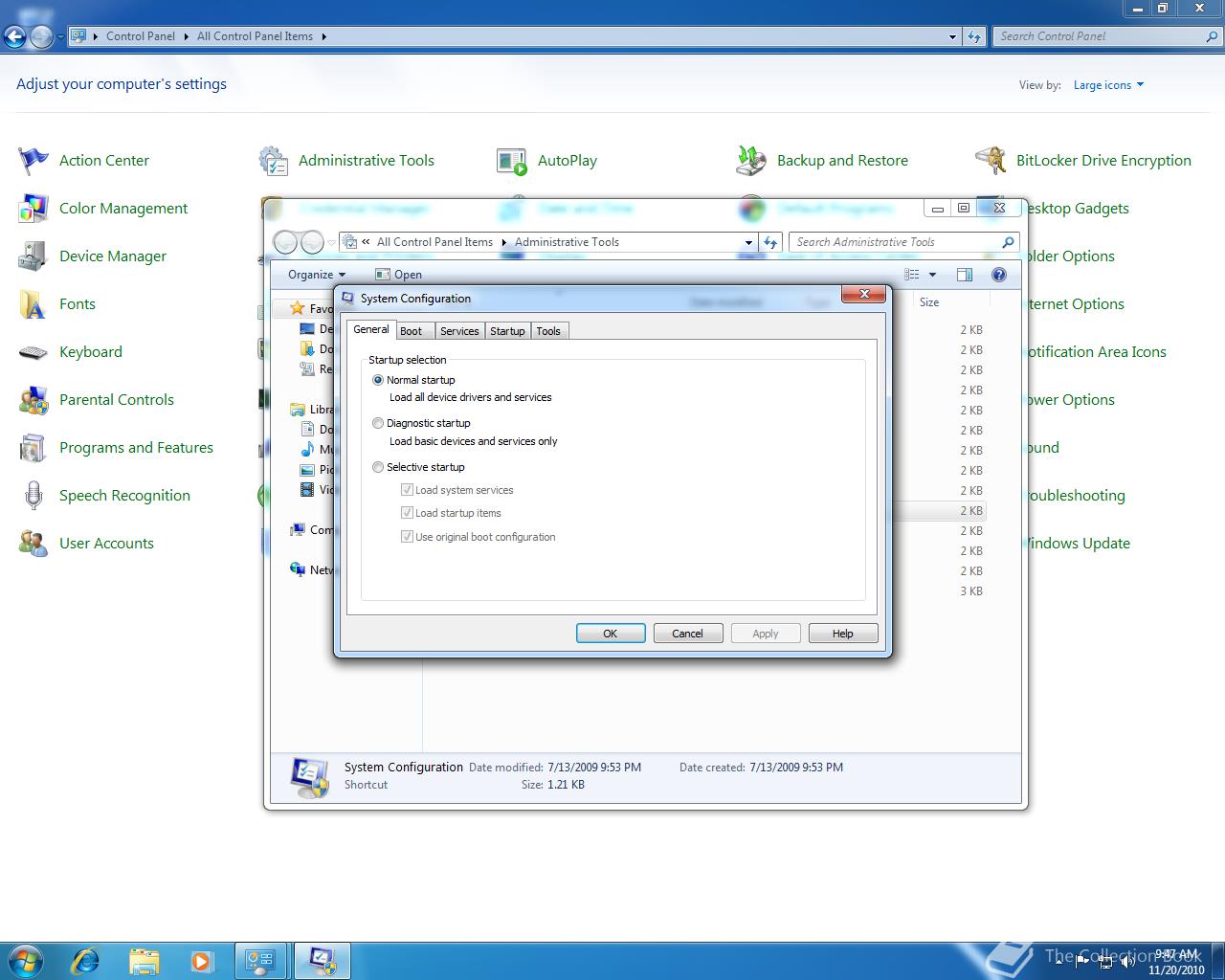Switch to the General tab

coord(370,329)
